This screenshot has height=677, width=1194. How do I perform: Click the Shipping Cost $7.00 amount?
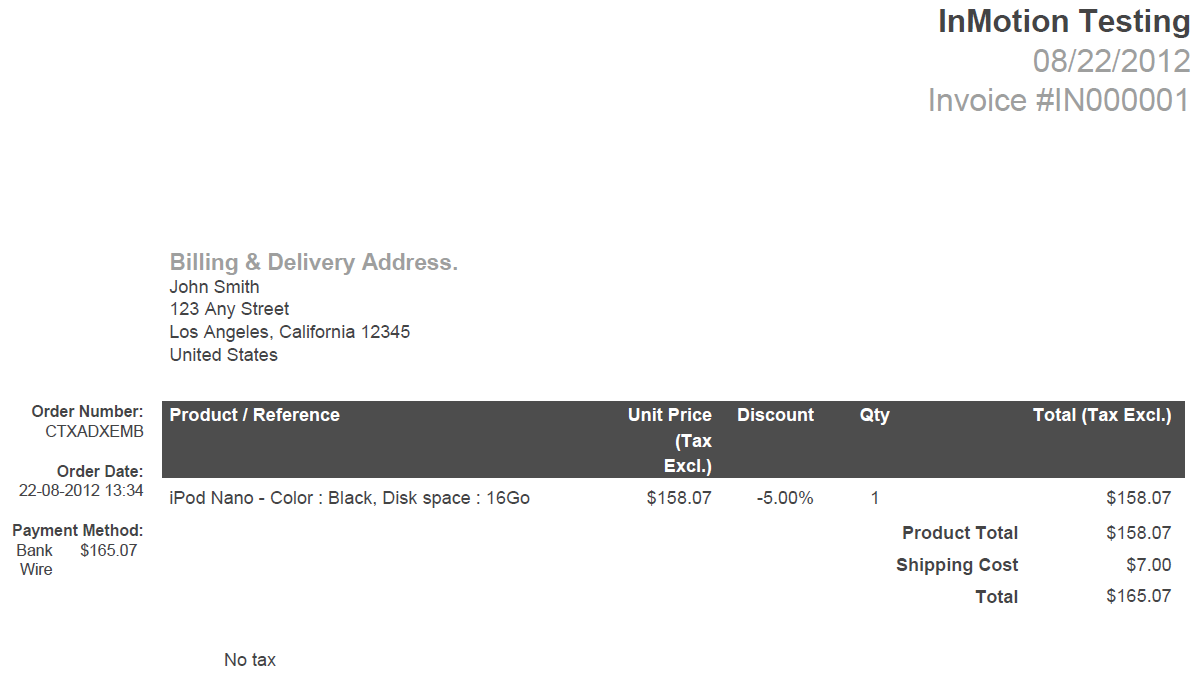pyautogui.click(x=1148, y=565)
